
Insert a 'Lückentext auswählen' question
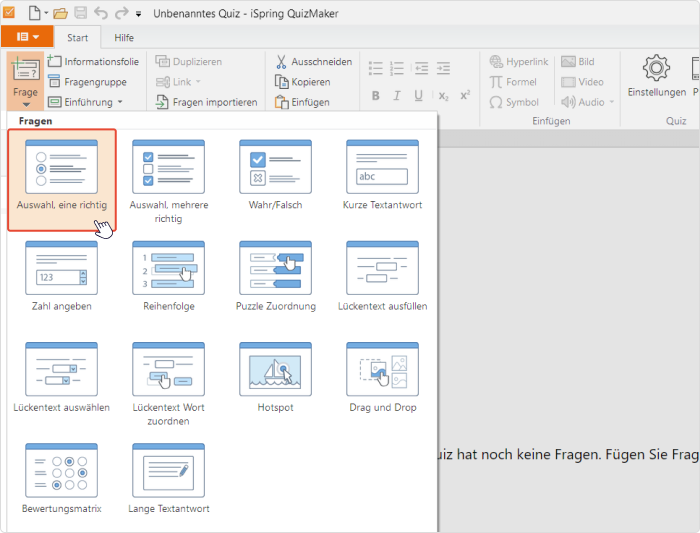(x=62, y=377)
